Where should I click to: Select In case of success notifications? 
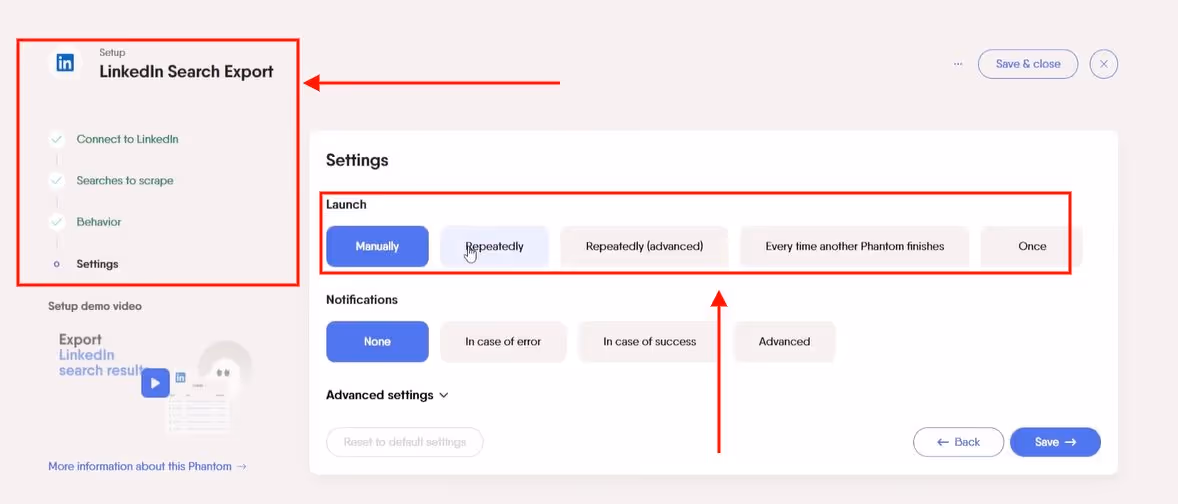(650, 342)
